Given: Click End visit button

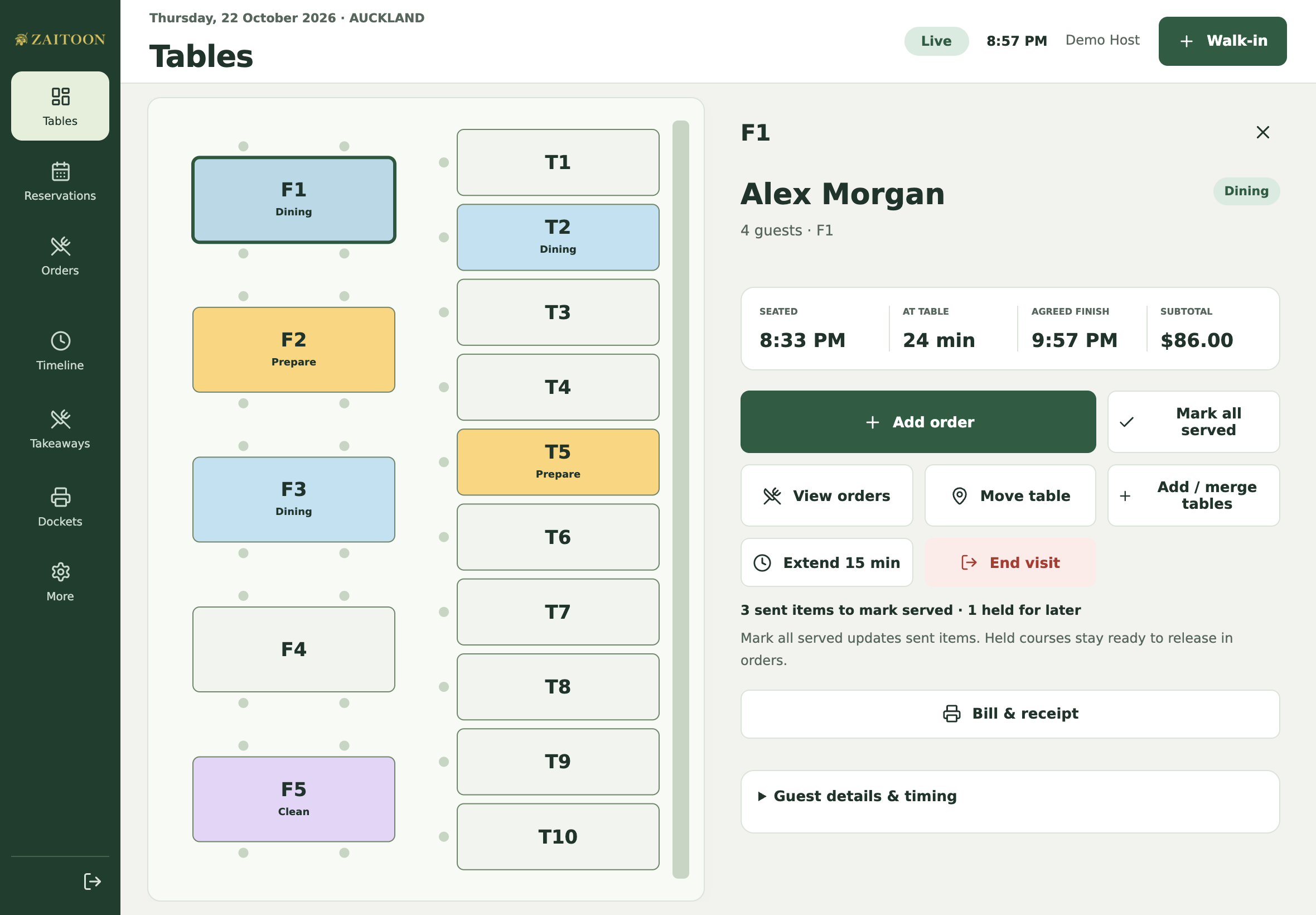Looking at the screenshot, I should coord(1009,562).
